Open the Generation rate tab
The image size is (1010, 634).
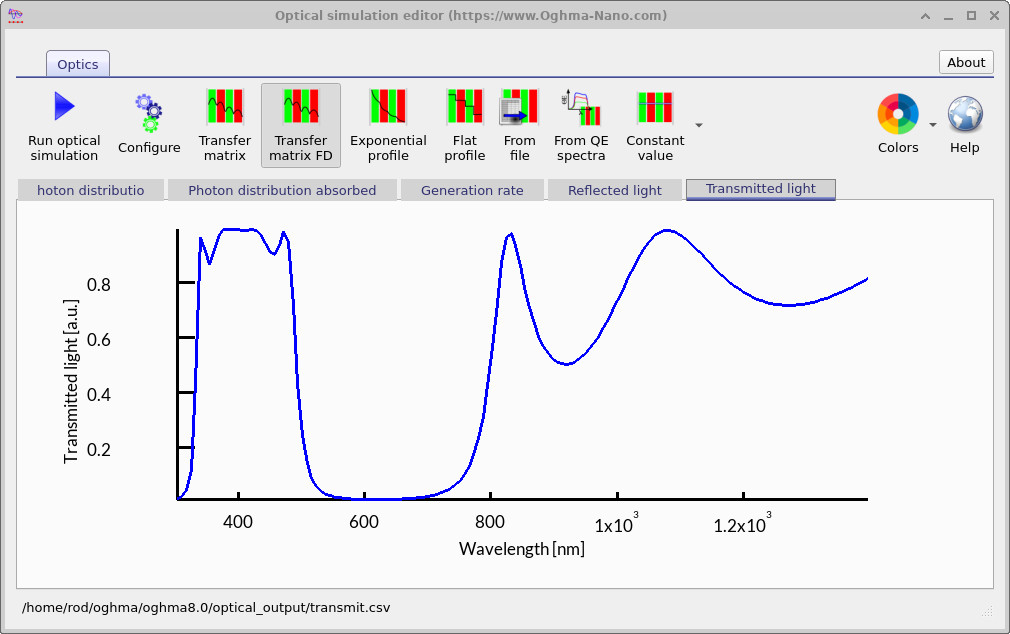[472, 190]
